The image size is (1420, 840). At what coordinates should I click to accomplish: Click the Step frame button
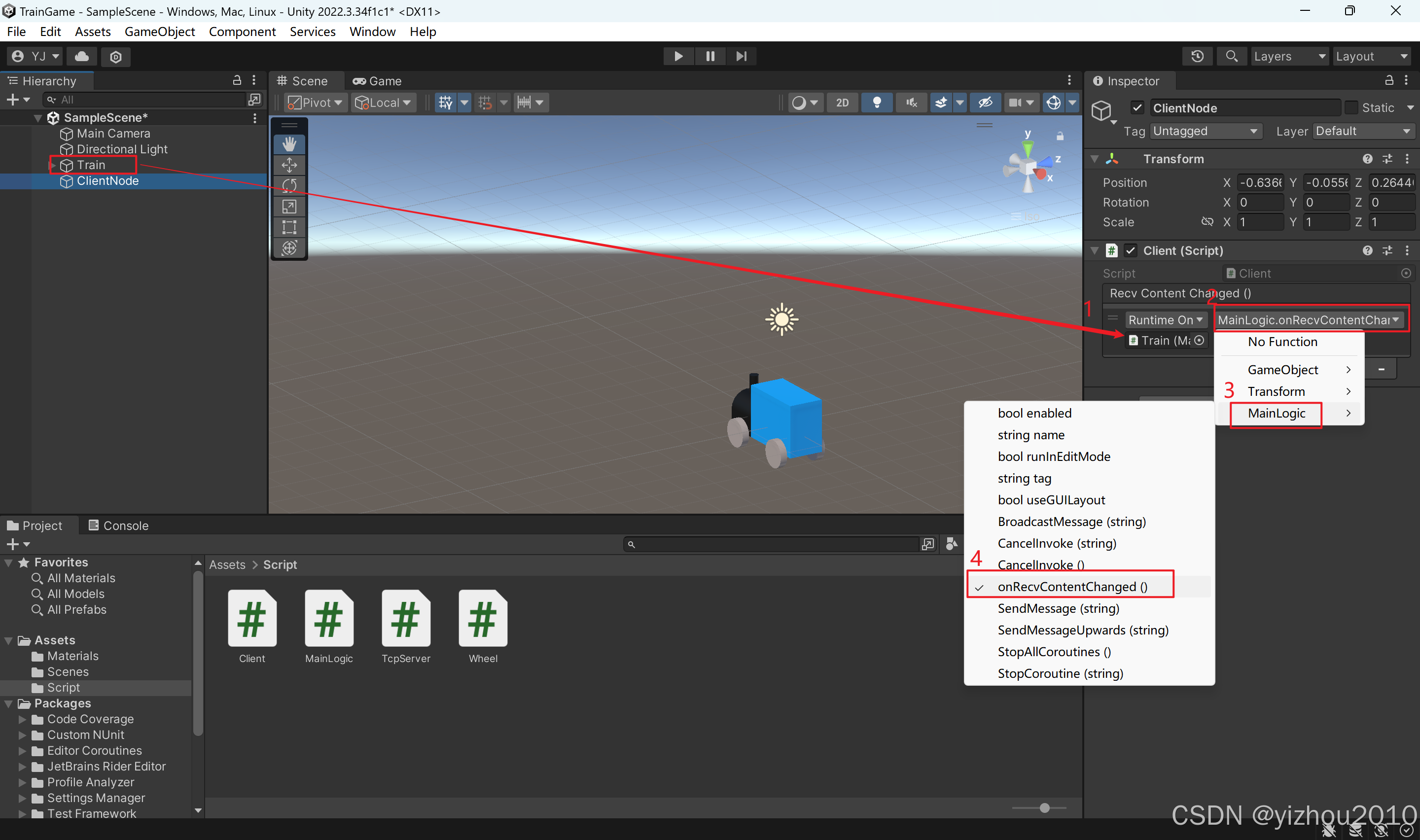point(741,56)
